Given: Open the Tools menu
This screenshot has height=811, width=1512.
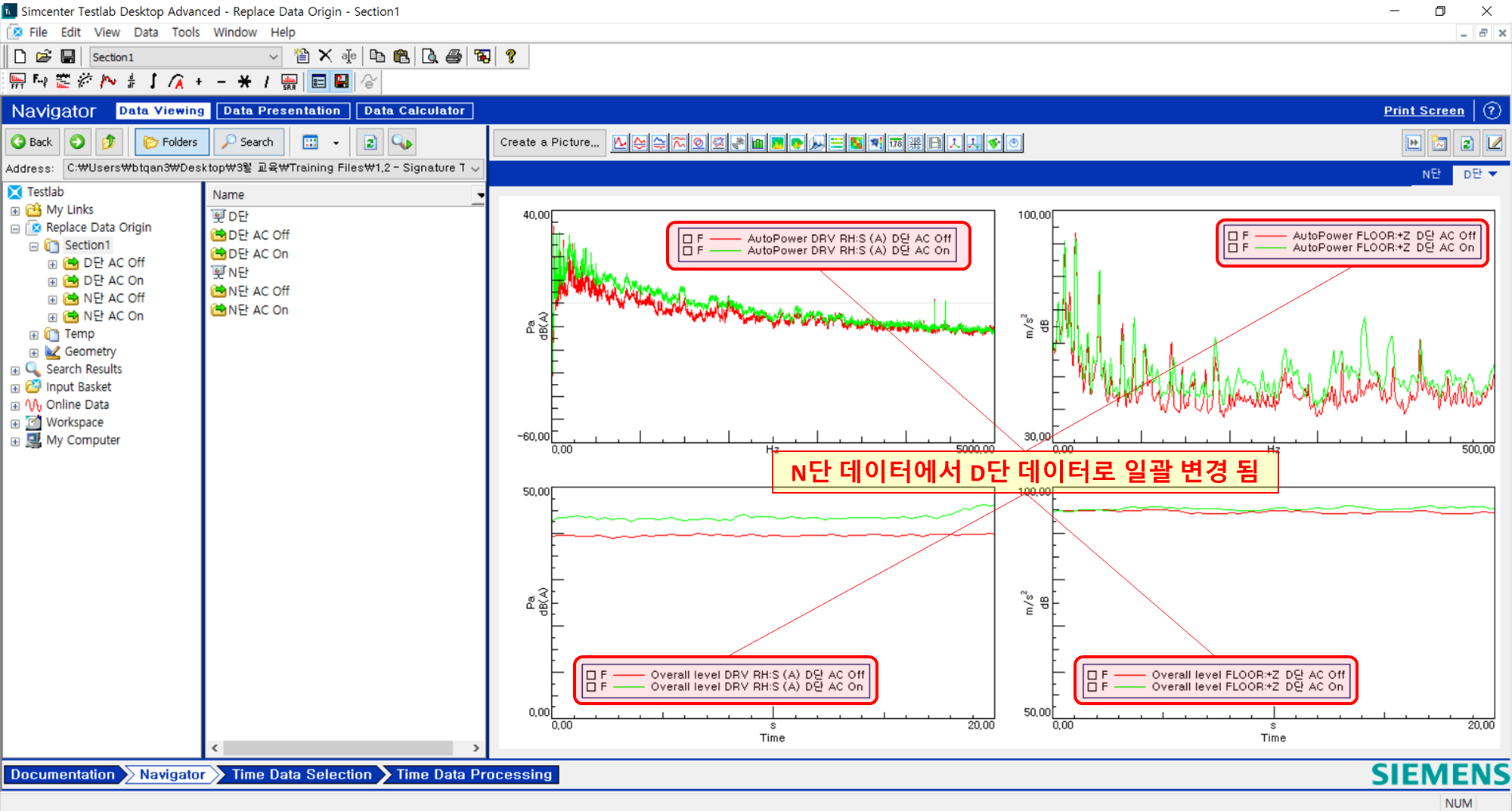Looking at the screenshot, I should (185, 33).
